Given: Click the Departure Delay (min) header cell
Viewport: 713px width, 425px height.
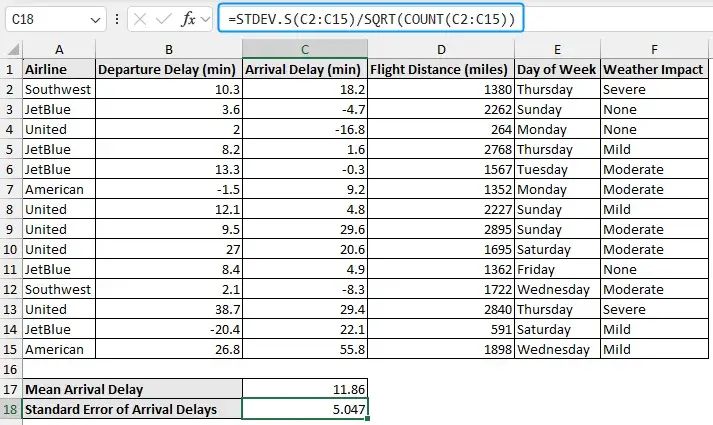Looking at the screenshot, I should click(169, 69).
